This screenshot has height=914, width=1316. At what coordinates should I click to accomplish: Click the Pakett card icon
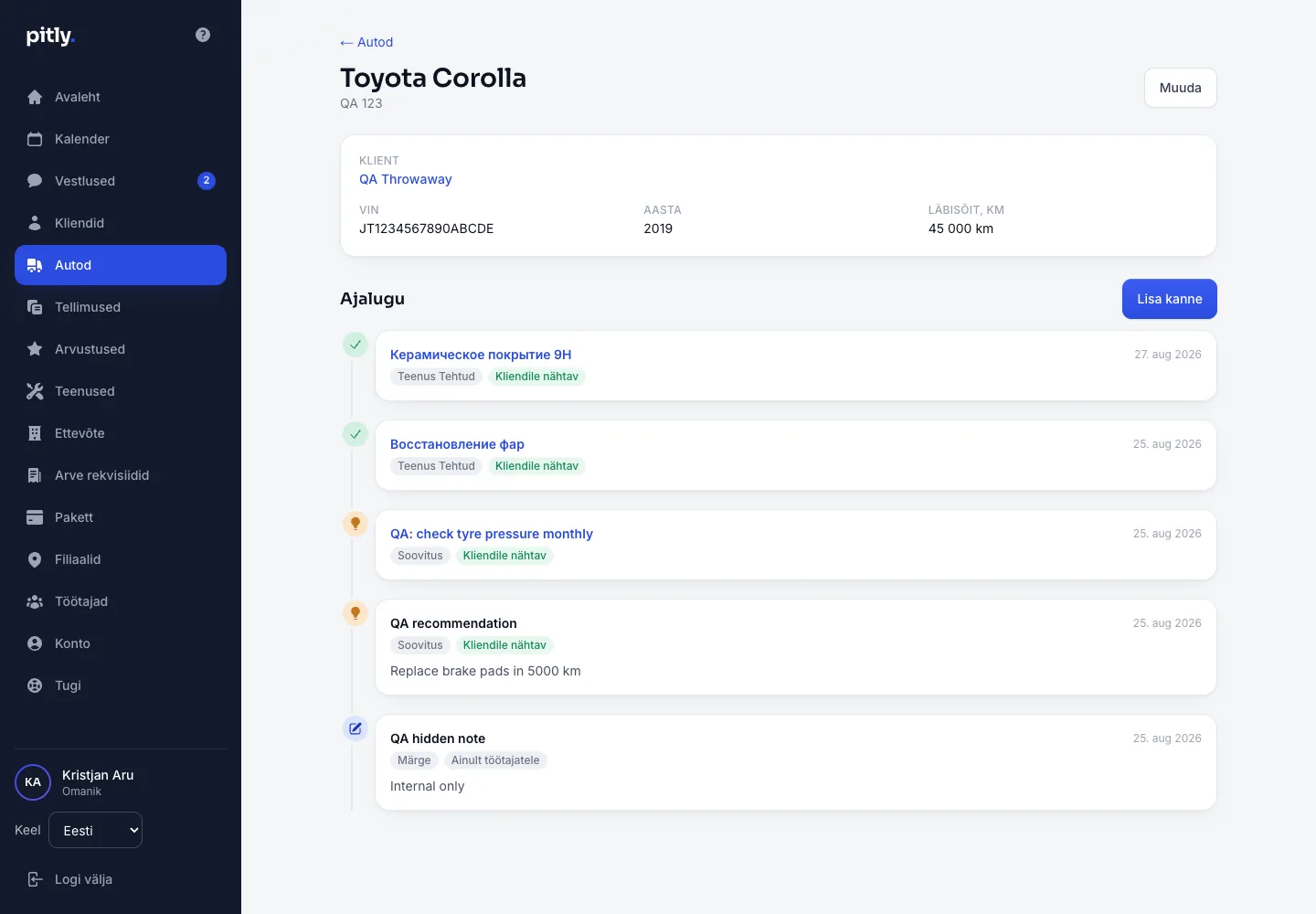[x=35, y=517]
